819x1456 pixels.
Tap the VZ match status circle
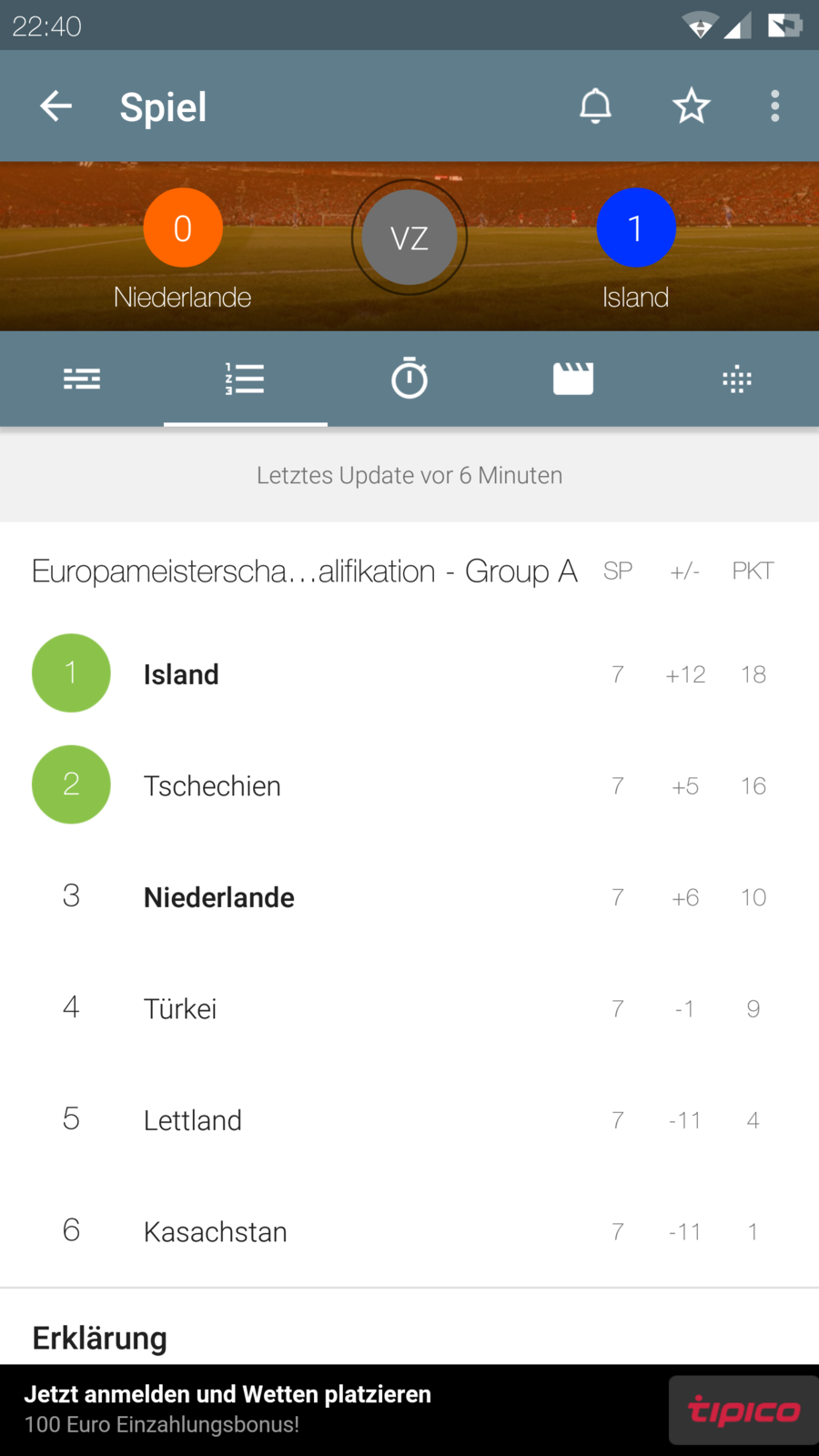coord(409,238)
